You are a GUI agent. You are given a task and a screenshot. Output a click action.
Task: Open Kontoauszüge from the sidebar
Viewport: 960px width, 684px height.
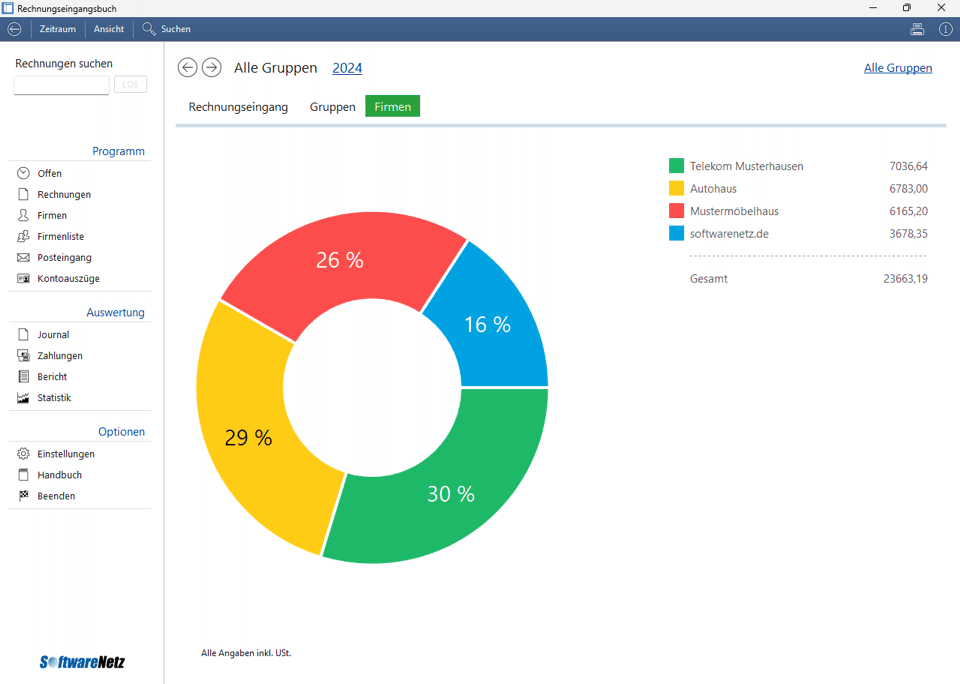click(68, 279)
